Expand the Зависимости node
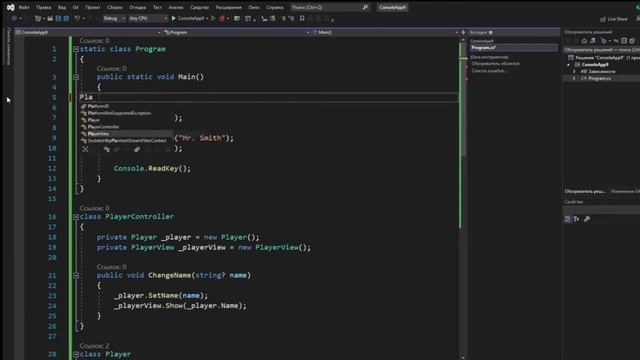The image size is (640, 360). click(x=574, y=71)
